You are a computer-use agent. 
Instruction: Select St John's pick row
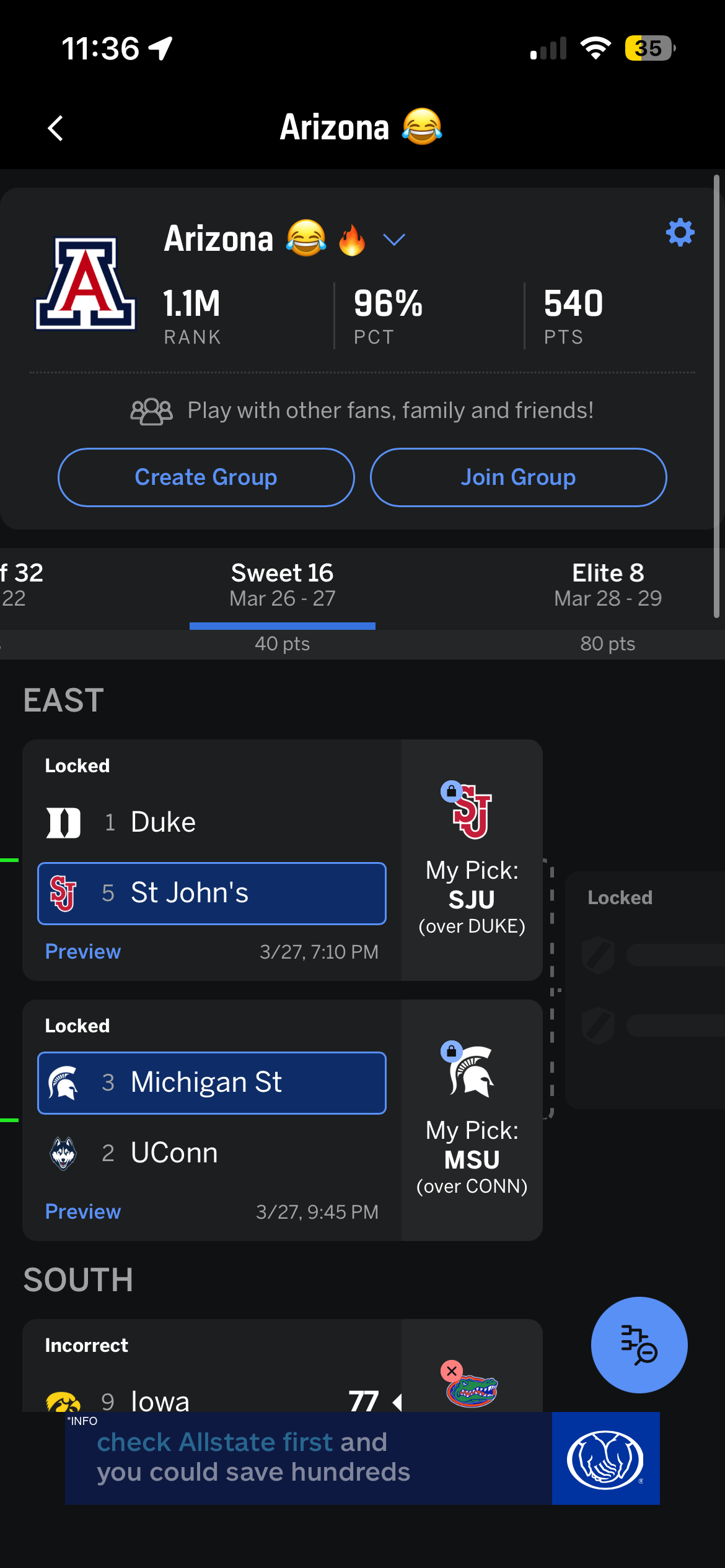coord(212,893)
